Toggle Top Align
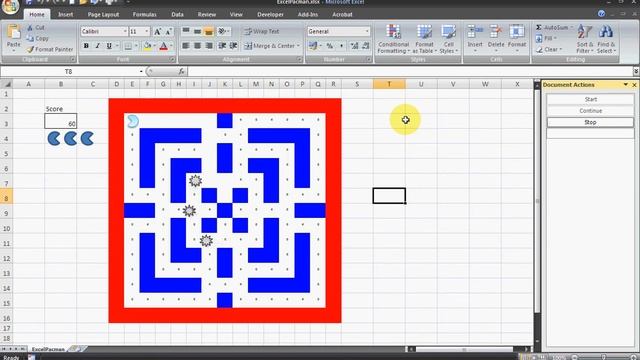 [x=186, y=31]
